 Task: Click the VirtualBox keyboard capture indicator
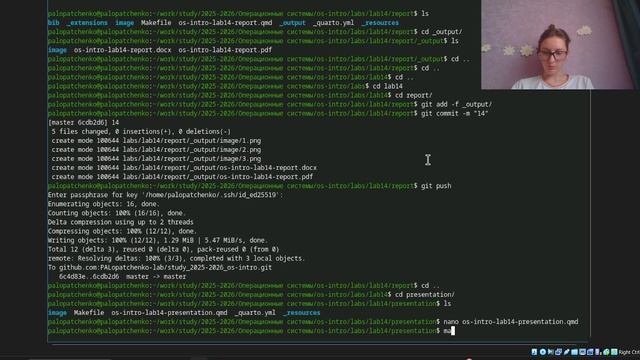[x=614, y=352]
